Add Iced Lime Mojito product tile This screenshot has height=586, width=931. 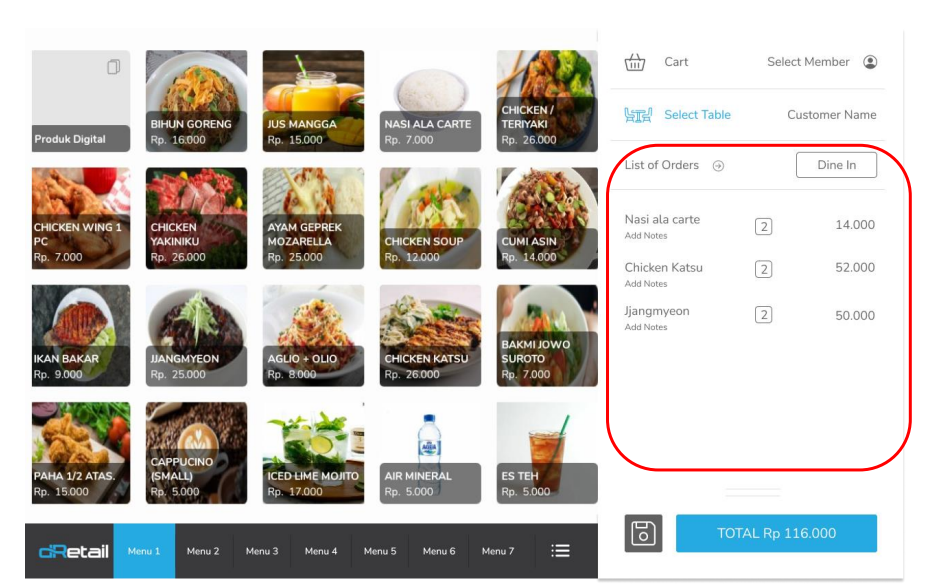pos(314,453)
